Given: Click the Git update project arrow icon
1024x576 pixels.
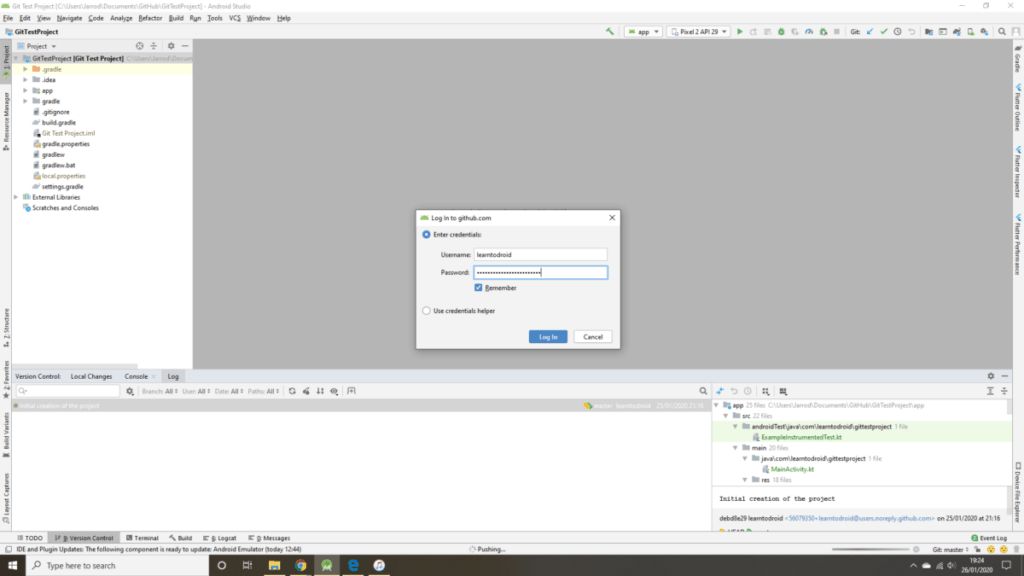Looking at the screenshot, I should tap(870, 32).
